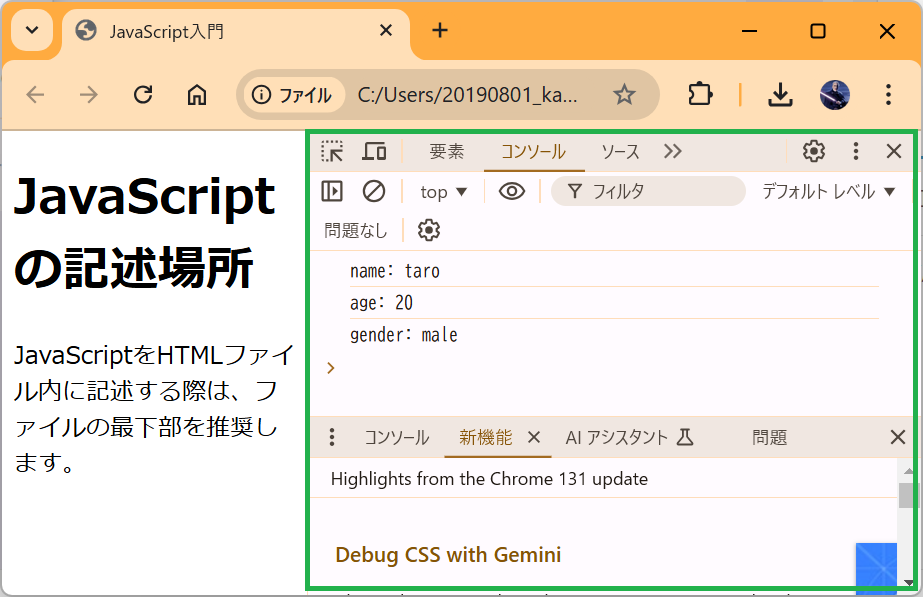Open the AI アシスタント drawer tab
The height and width of the screenshot is (597, 923).
click(x=629, y=437)
